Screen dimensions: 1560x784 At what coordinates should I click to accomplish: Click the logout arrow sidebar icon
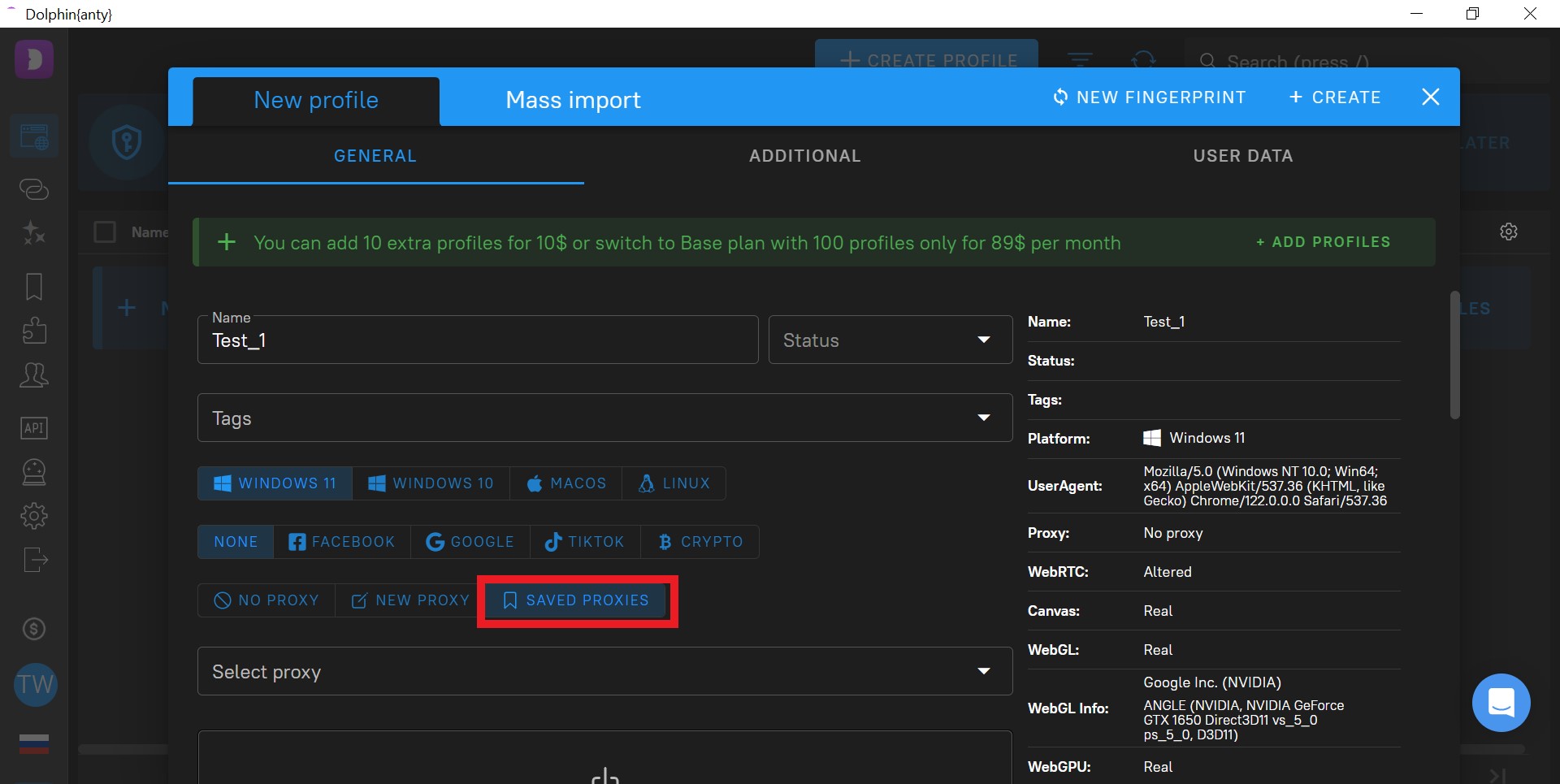34,560
